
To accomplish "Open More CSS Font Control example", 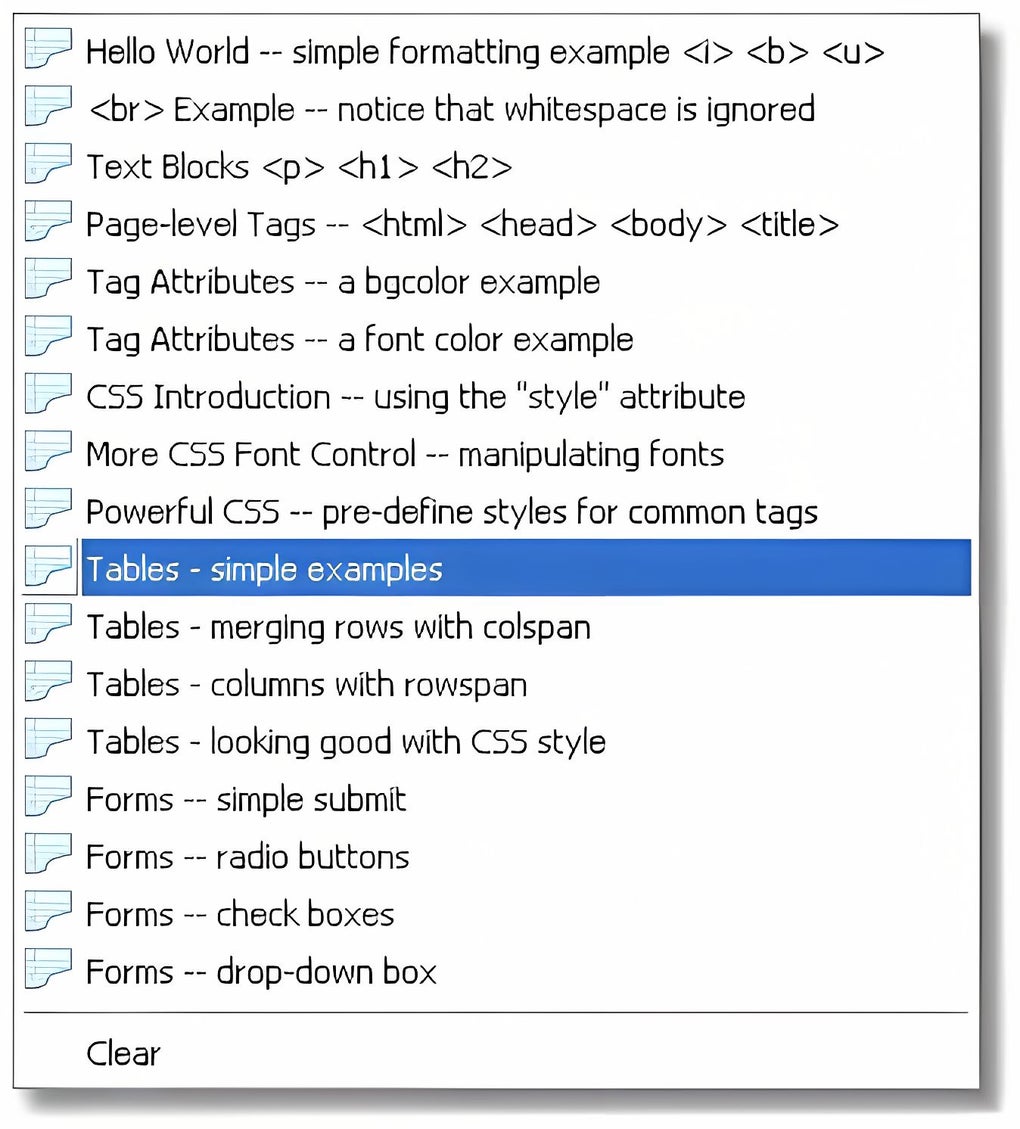I will (405, 454).
